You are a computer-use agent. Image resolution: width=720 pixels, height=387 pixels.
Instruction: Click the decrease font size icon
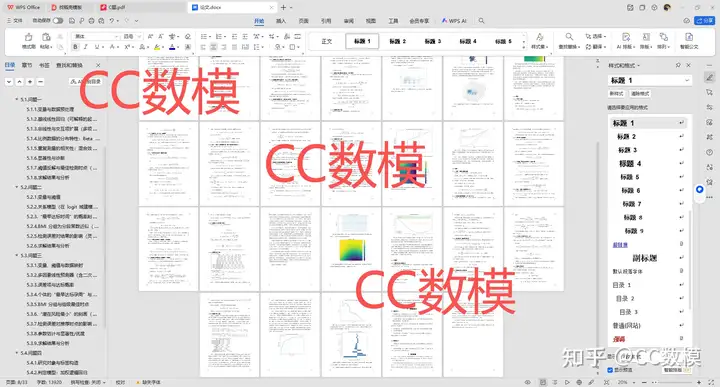click(x=161, y=36)
